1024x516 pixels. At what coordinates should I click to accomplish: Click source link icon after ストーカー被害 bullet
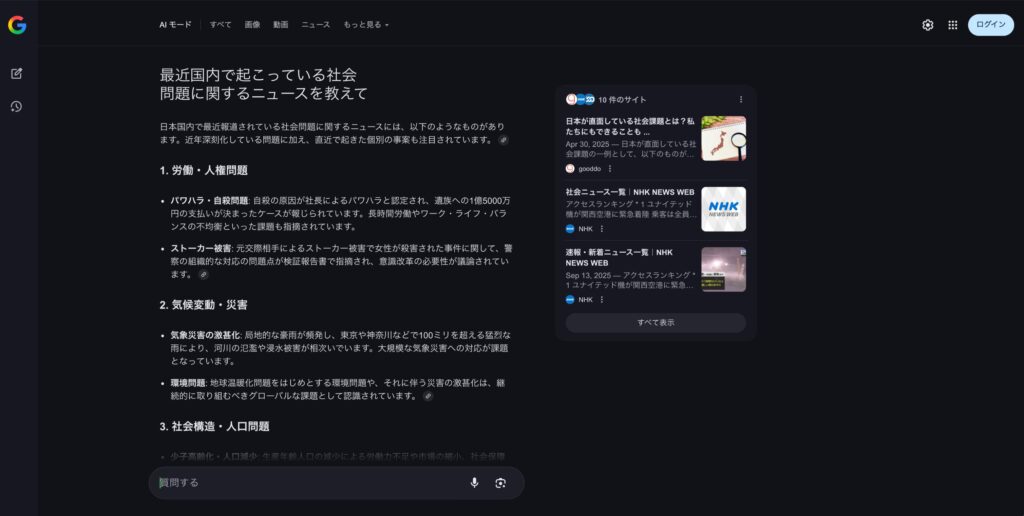click(x=203, y=274)
